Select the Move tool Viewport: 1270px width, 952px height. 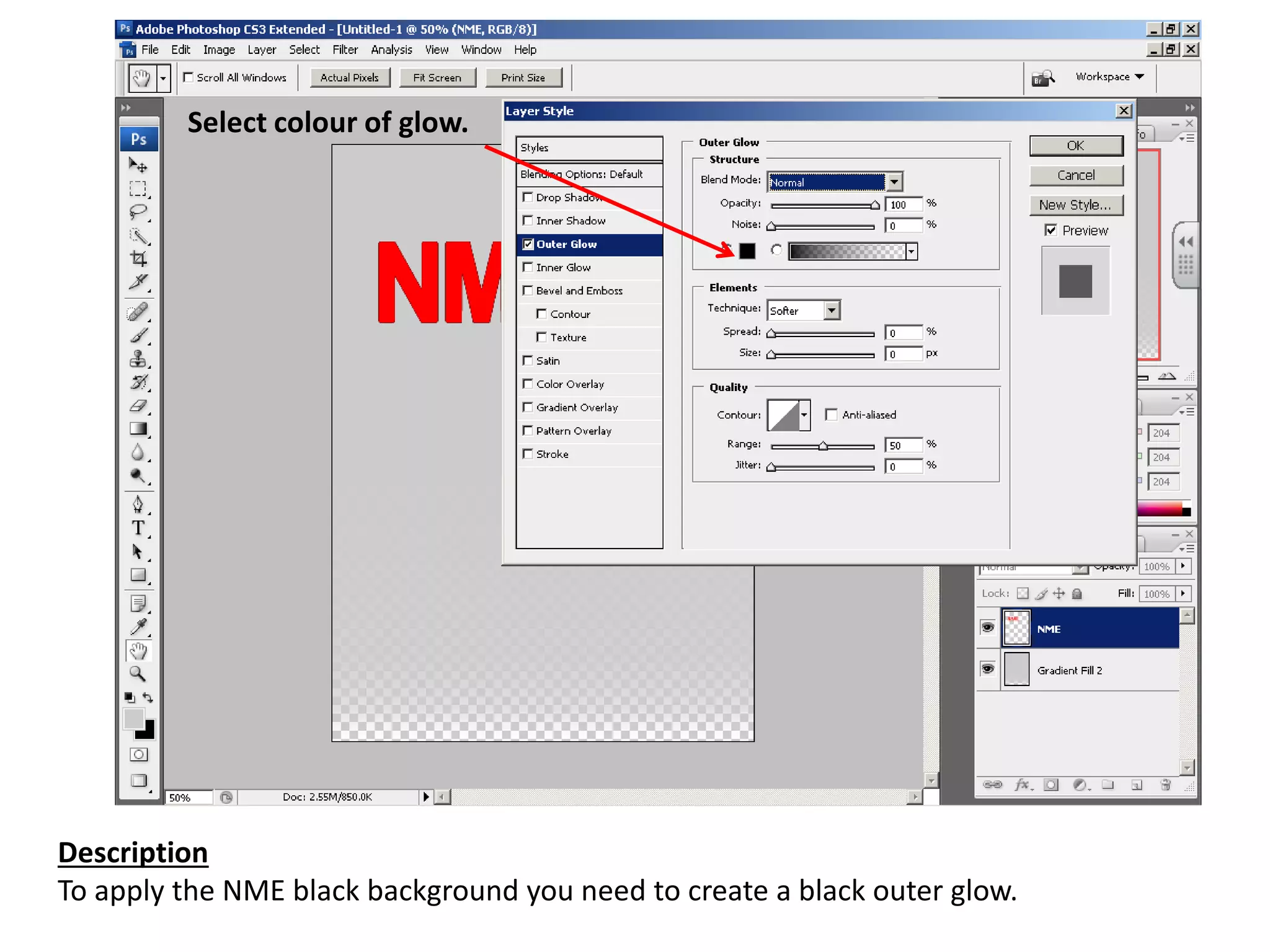click(138, 165)
